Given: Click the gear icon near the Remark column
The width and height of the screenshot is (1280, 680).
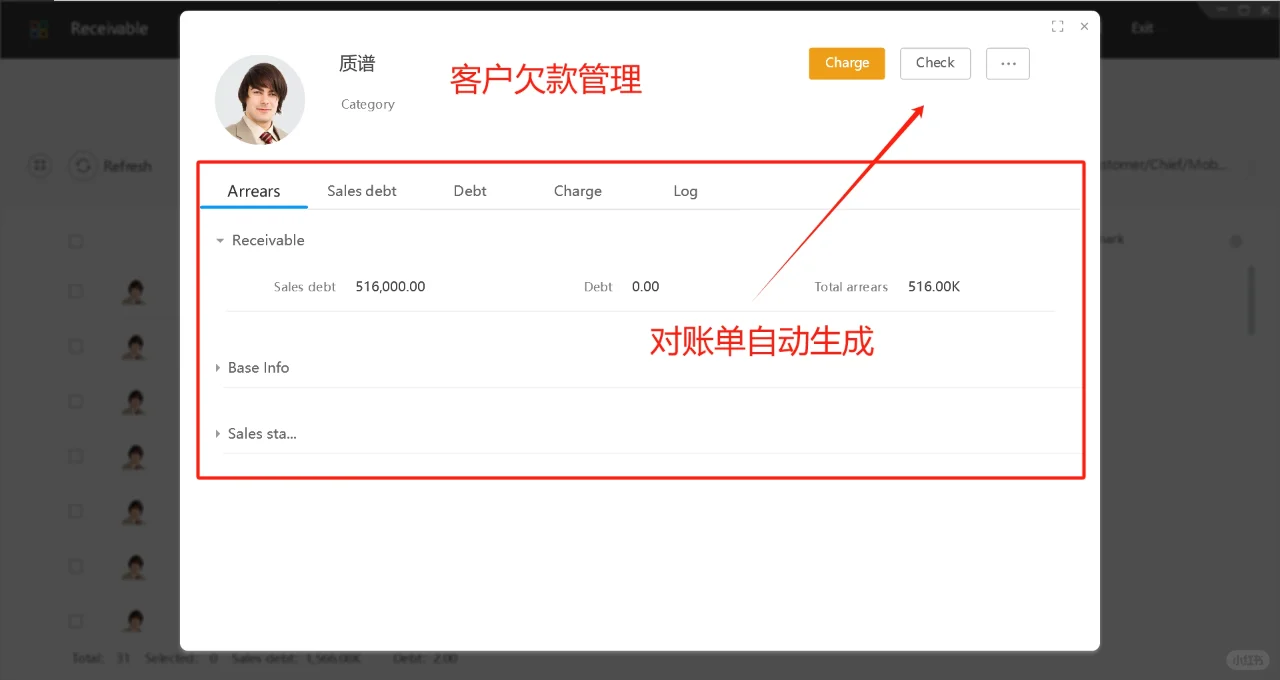Looking at the screenshot, I should click(x=1236, y=240).
